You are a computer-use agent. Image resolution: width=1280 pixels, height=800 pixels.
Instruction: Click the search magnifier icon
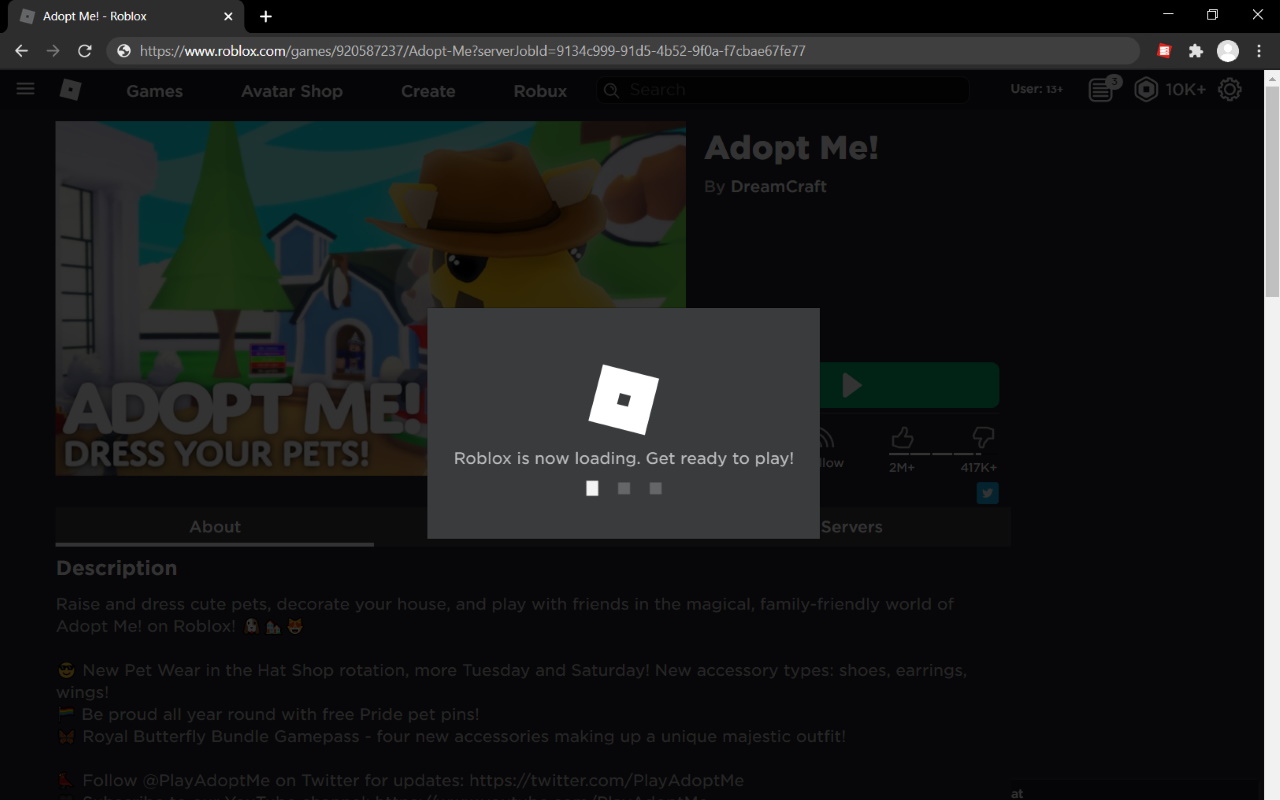click(611, 90)
